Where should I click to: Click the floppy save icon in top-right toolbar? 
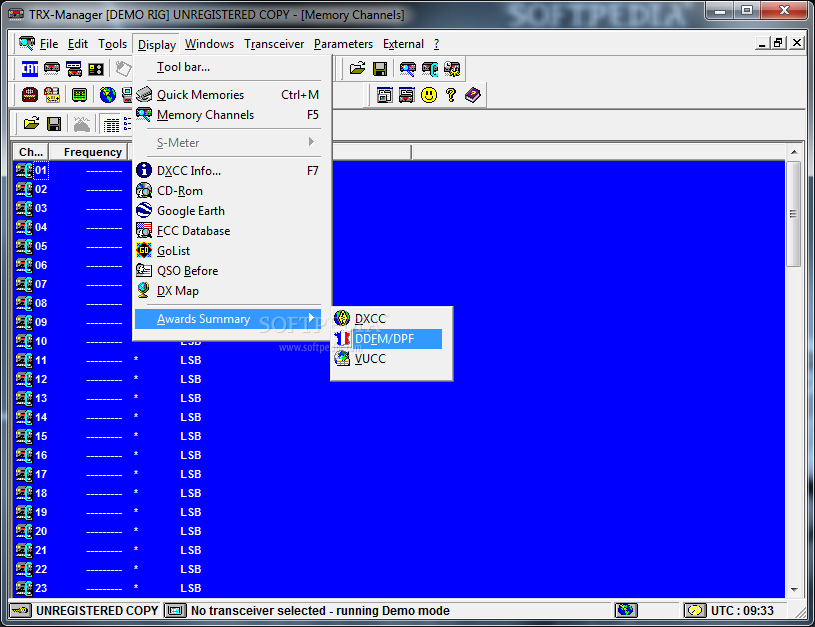380,69
